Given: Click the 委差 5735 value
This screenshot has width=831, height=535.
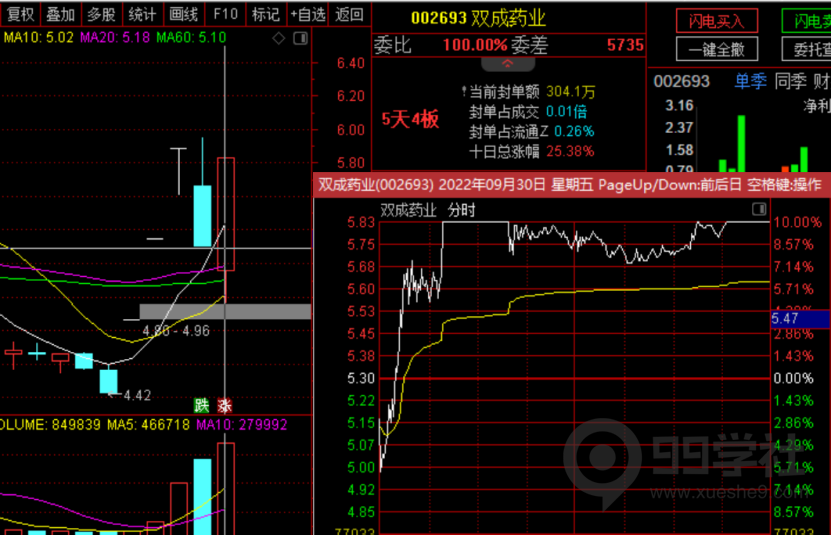Looking at the screenshot, I should pos(625,46).
